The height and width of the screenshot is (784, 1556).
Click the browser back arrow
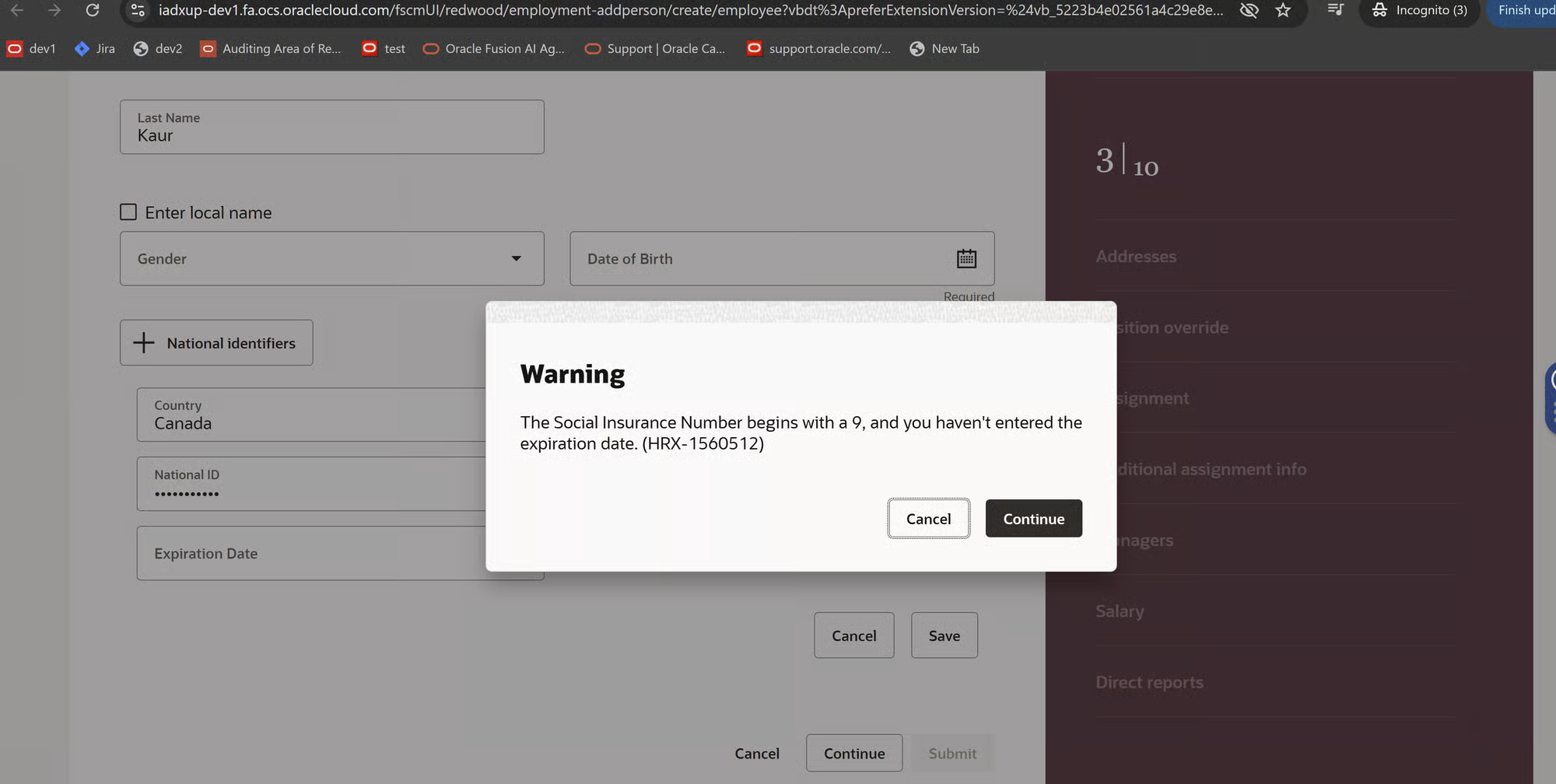coord(17,10)
